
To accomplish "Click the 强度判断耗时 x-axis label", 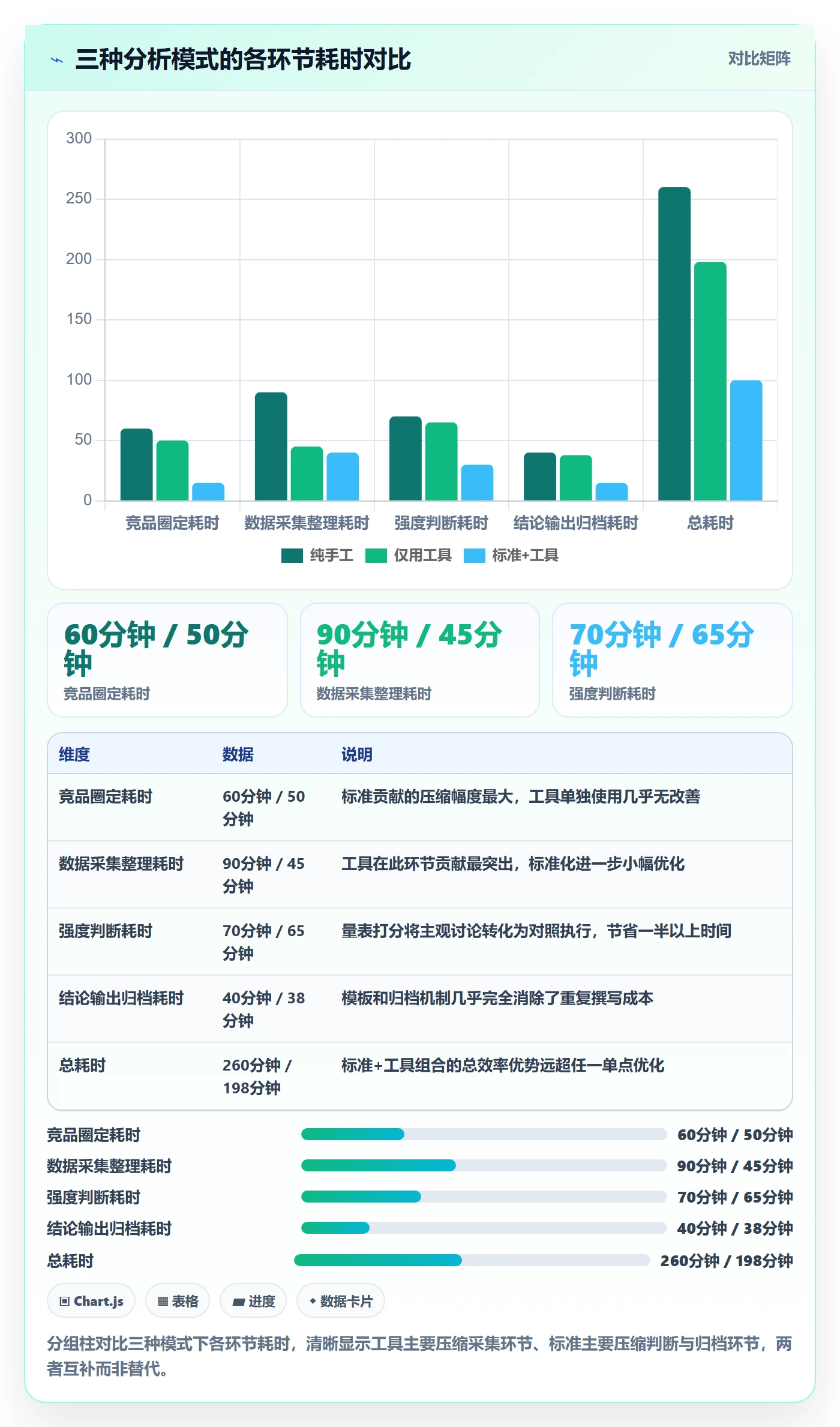I will (442, 523).
